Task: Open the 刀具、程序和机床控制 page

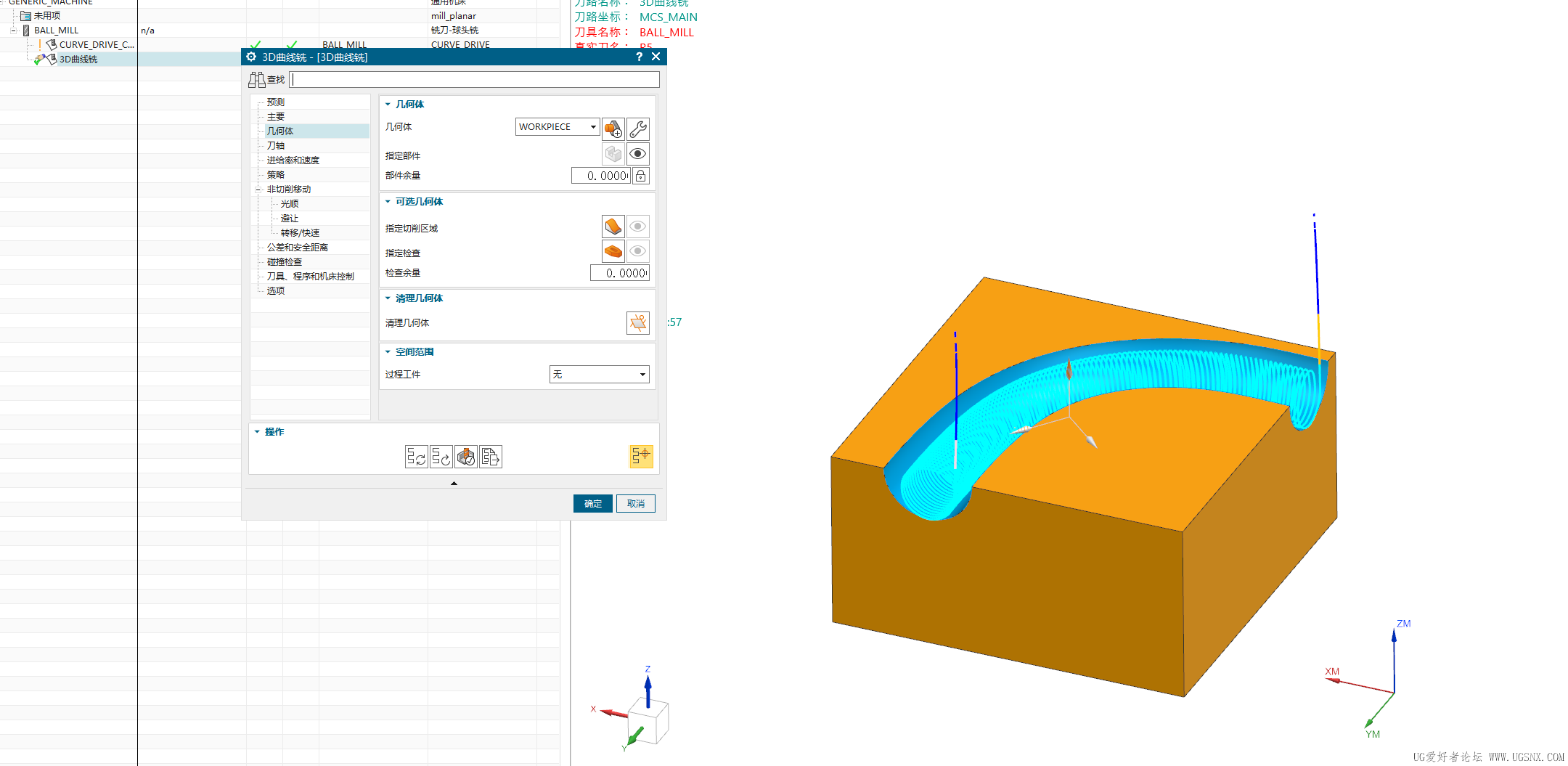Action: tap(311, 277)
